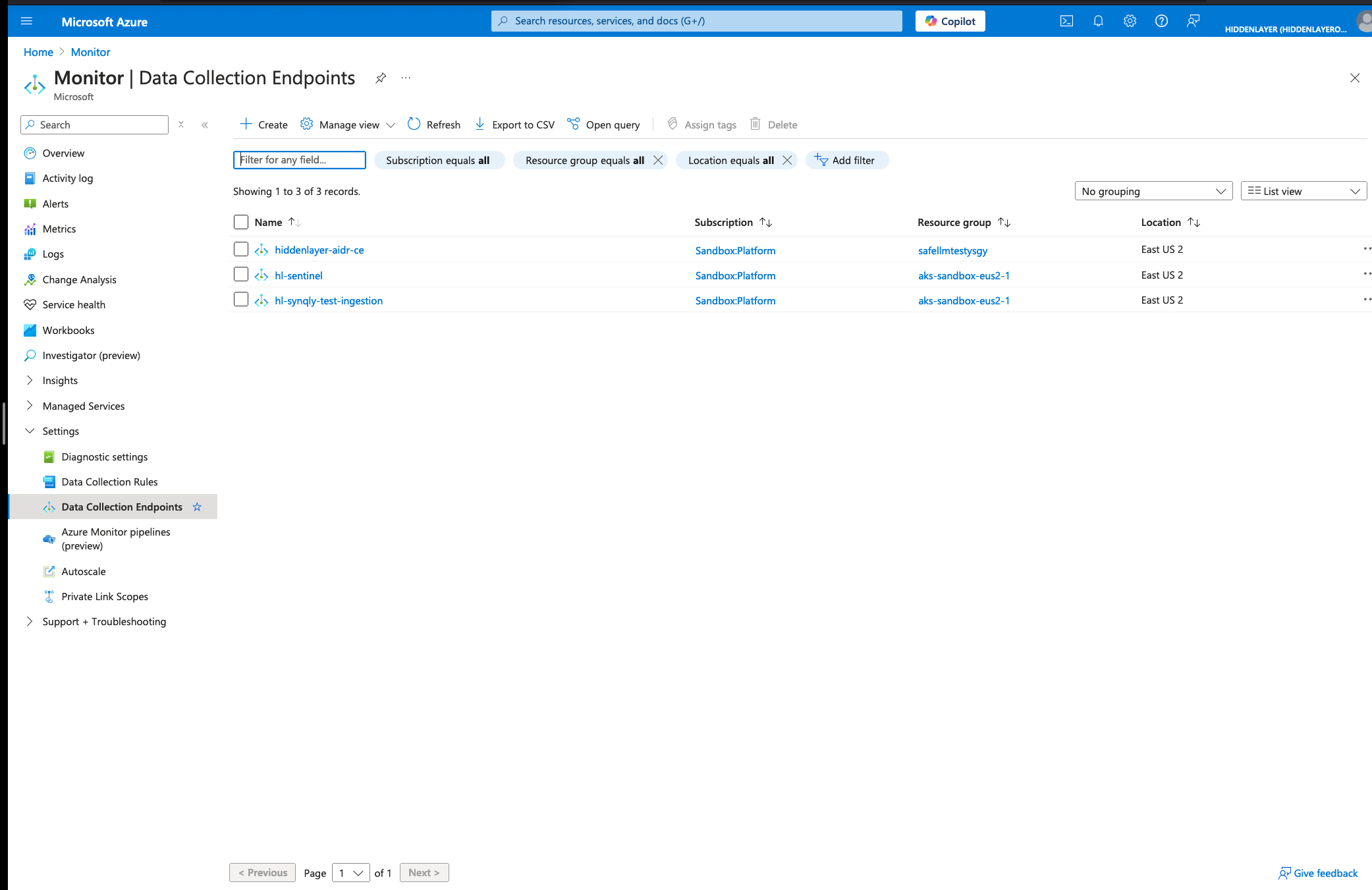Viewport: 1372px width, 890px height.
Task: Favorite Data Collection Endpoints star
Action: pos(197,507)
